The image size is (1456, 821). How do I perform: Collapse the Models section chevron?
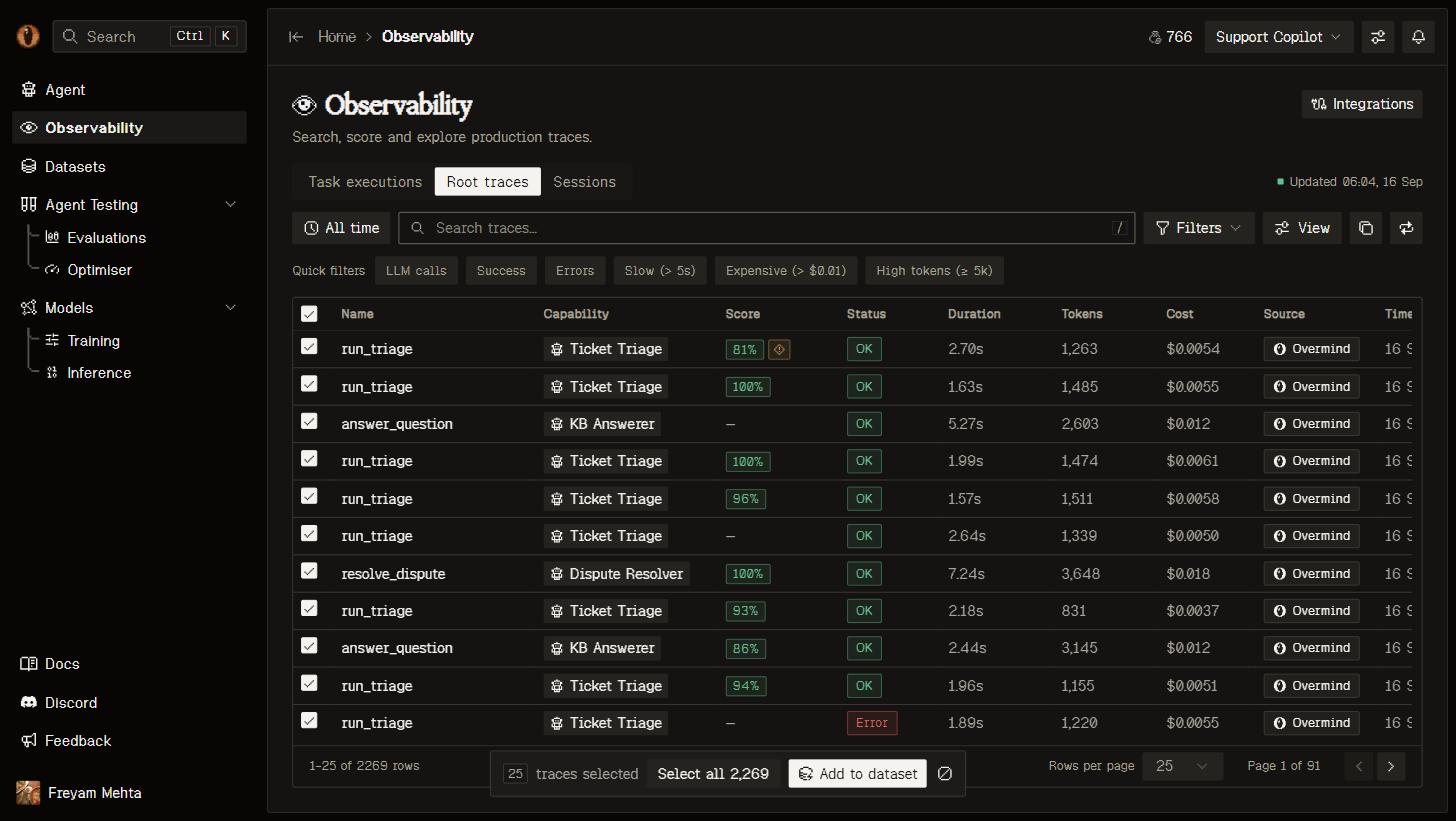pyautogui.click(x=230, y=308)
